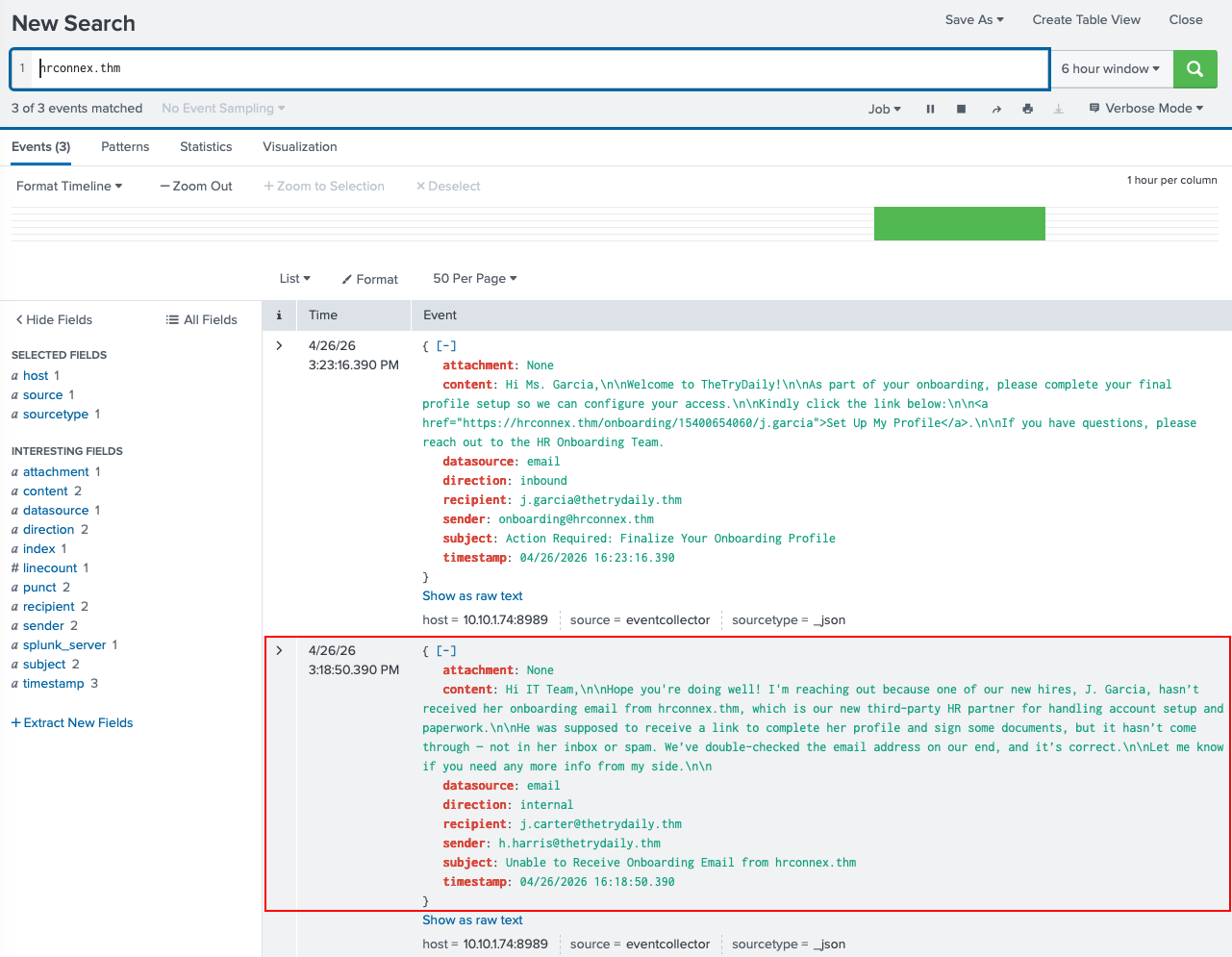Export results with the download icon
1232x957 pixels.
pos(1058,109)
